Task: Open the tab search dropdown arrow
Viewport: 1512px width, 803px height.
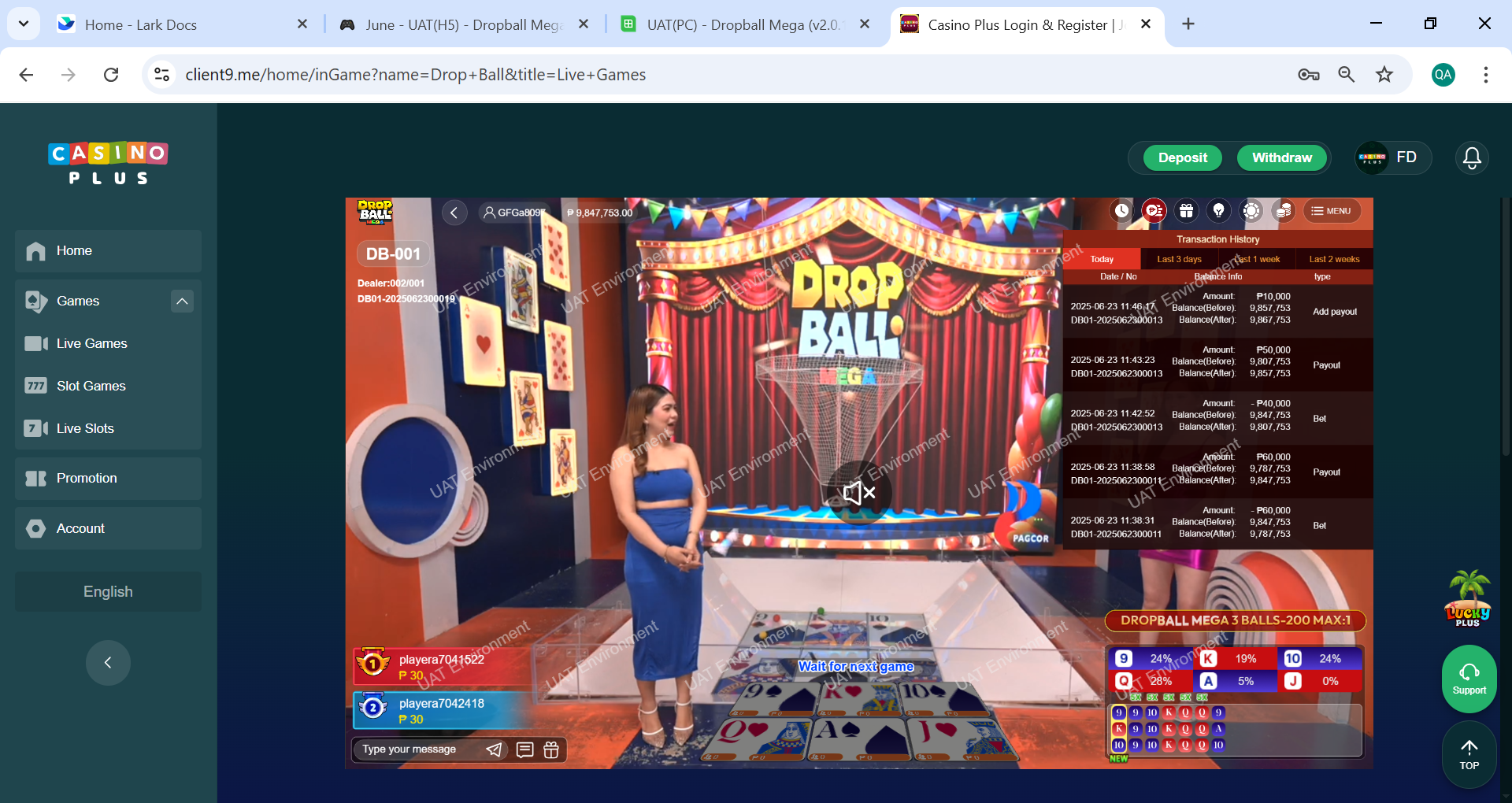Action: [x=24, y=24]
